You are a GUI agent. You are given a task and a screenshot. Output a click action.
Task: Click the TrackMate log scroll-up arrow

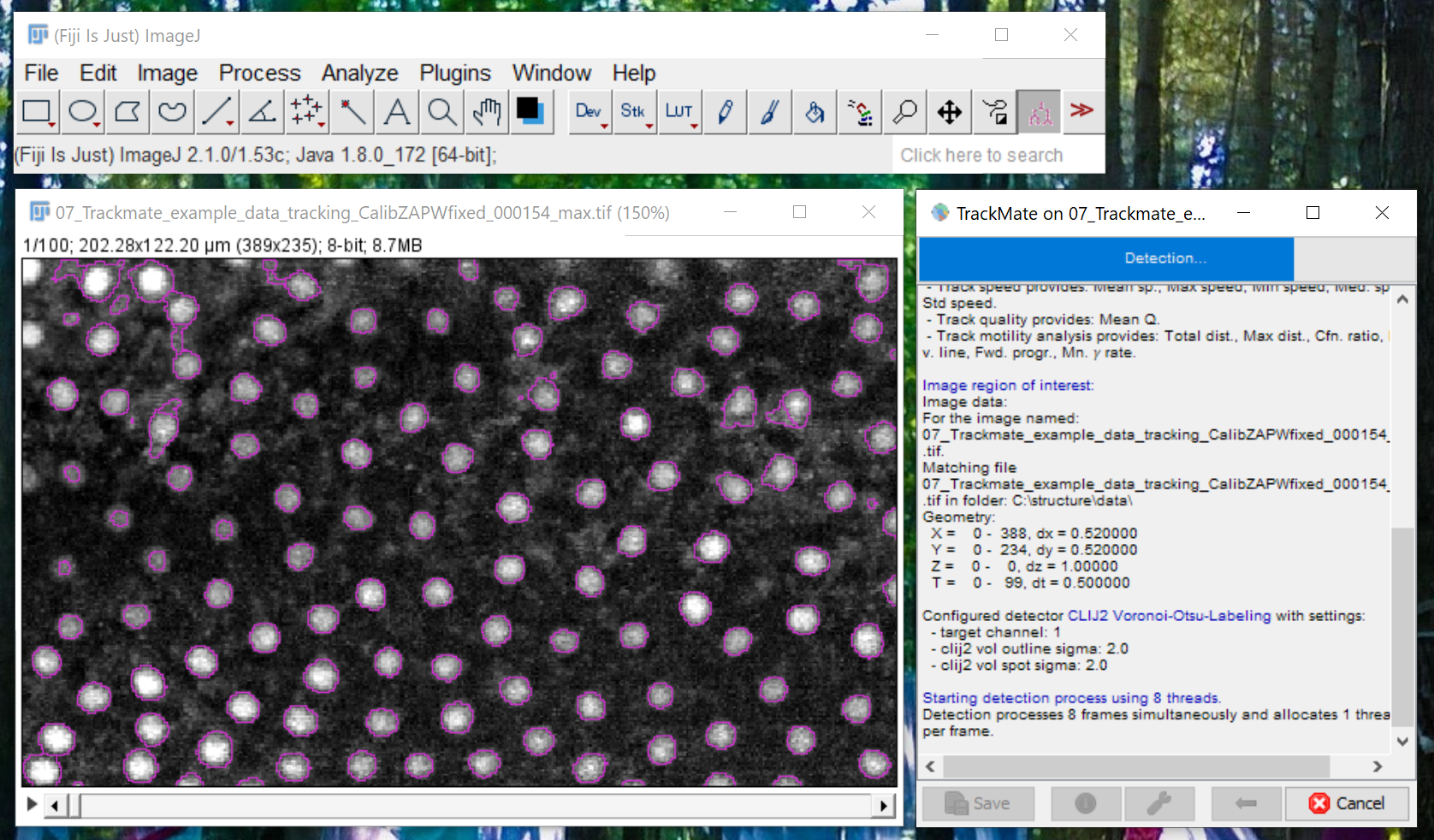click(x=1402, y=299)
